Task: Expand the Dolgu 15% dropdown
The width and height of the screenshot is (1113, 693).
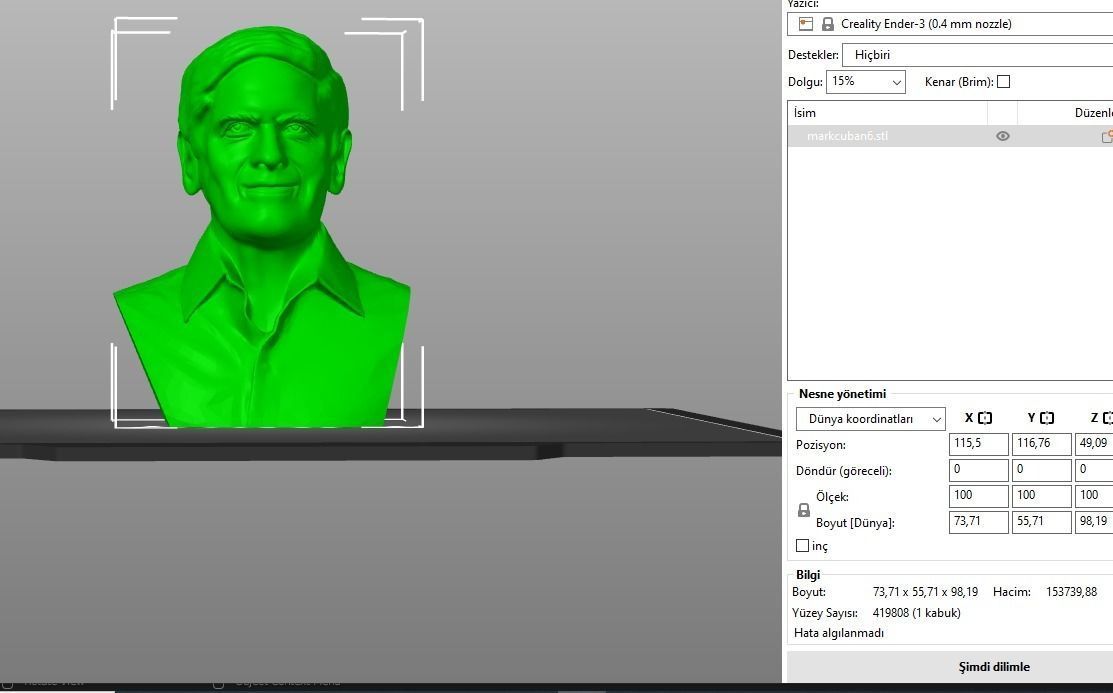Action: coord(865,82)
